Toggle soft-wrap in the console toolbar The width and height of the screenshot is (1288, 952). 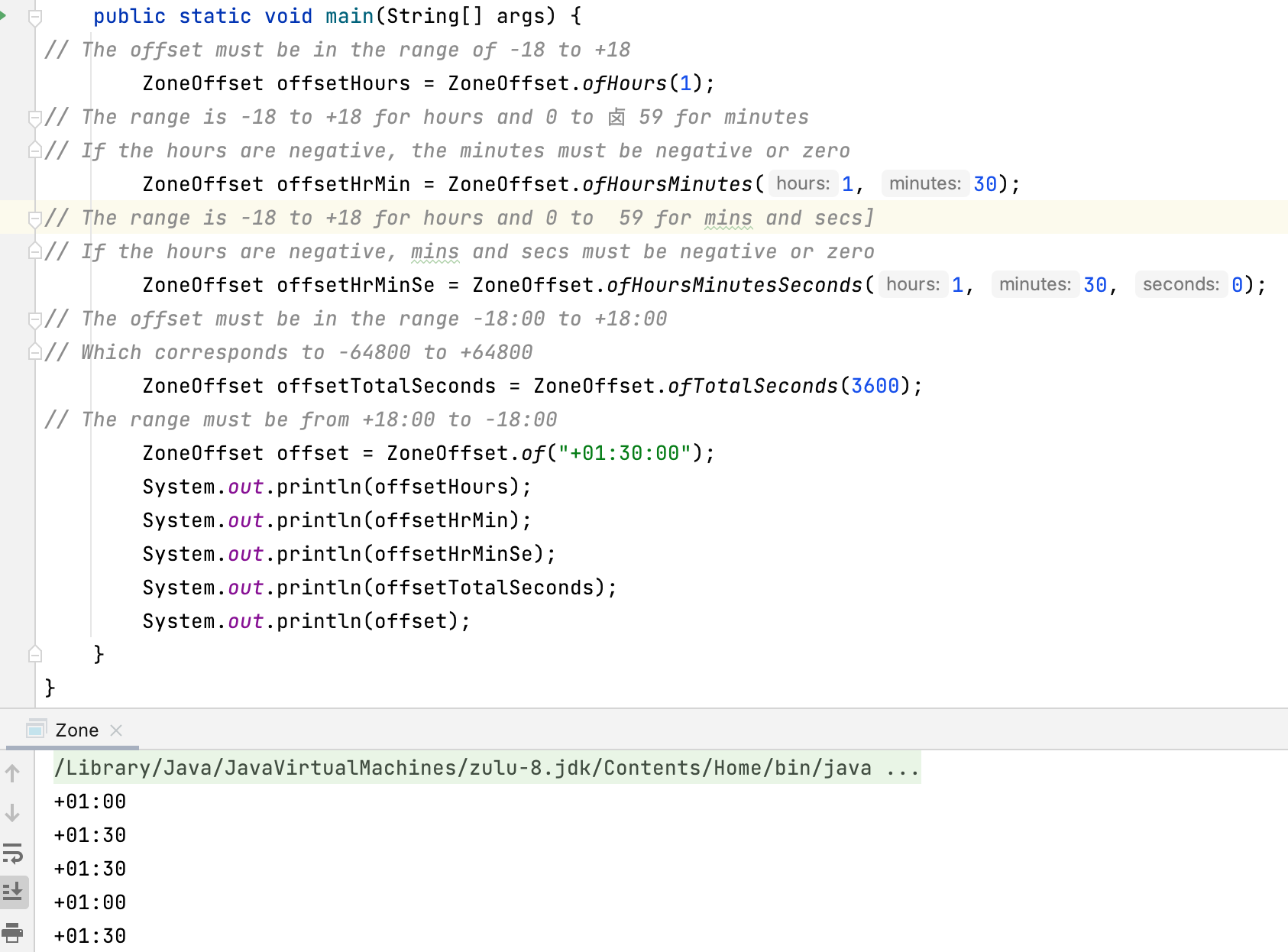(12, 853)
